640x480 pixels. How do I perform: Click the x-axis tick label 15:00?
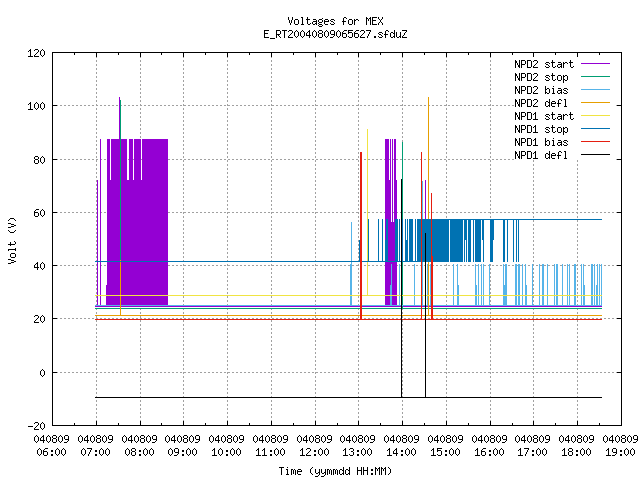coord(445,452)
